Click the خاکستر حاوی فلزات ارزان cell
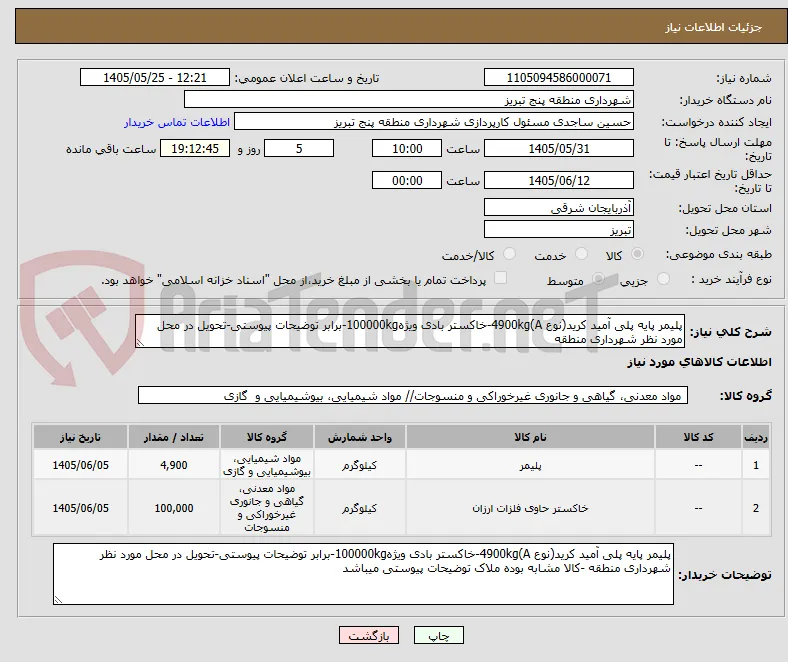This screenshot has height=662, width=788. click(530, 508)
